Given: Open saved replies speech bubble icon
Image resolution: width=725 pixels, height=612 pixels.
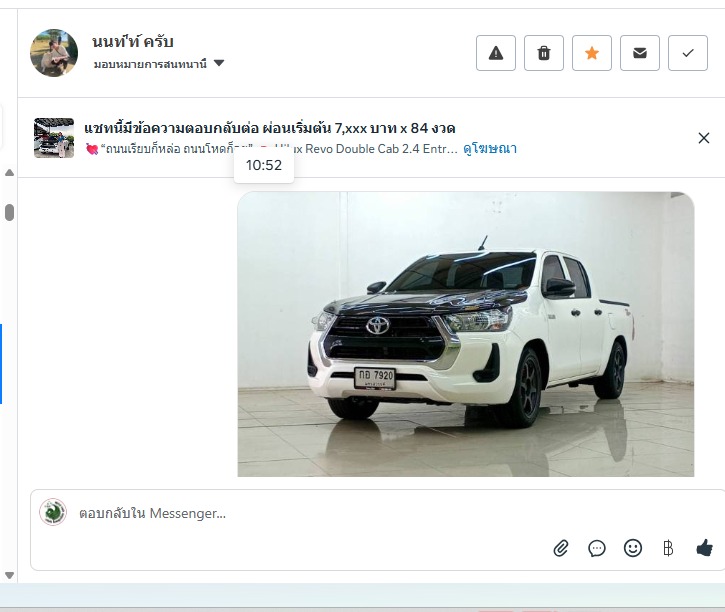Looking at the screenshot, I should click(x=597, y=549).
